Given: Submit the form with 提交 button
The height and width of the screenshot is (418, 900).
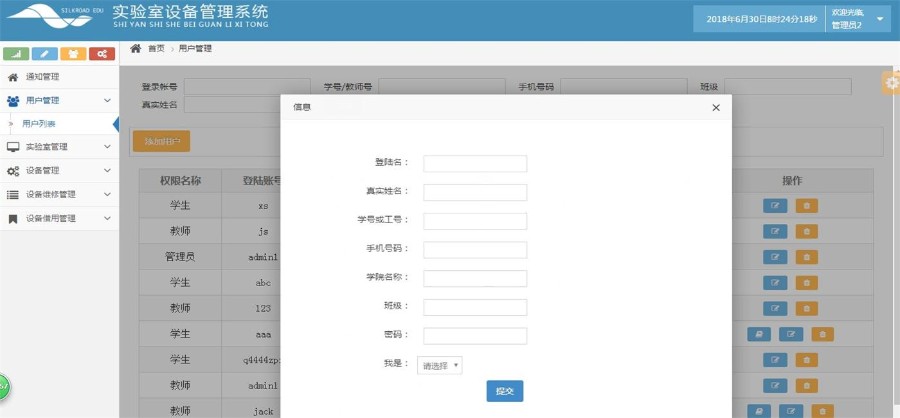Looking at the screenshot, I should (505, 391).
